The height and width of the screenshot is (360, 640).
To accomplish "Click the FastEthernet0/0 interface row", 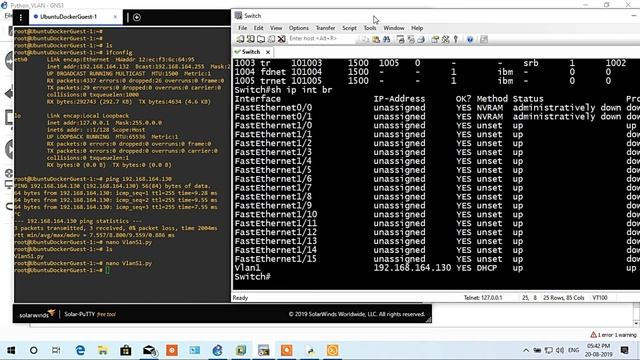I will point(437,108).
